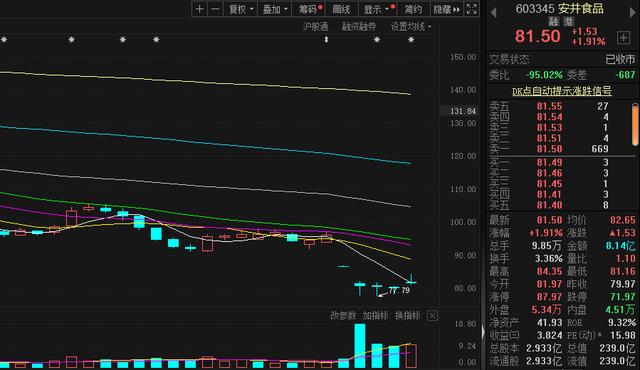The width and height of the screenshot is (640, 370).
Task: Click the 总值 239.0亿 market cap
Action: tap(617, 348)
